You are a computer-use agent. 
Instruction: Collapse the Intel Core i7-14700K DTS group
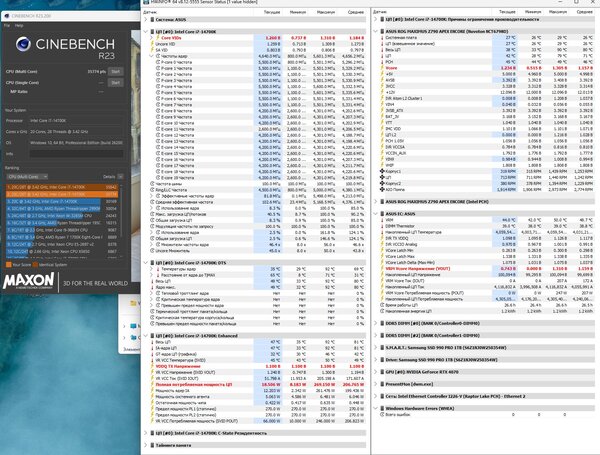[145, 263]
